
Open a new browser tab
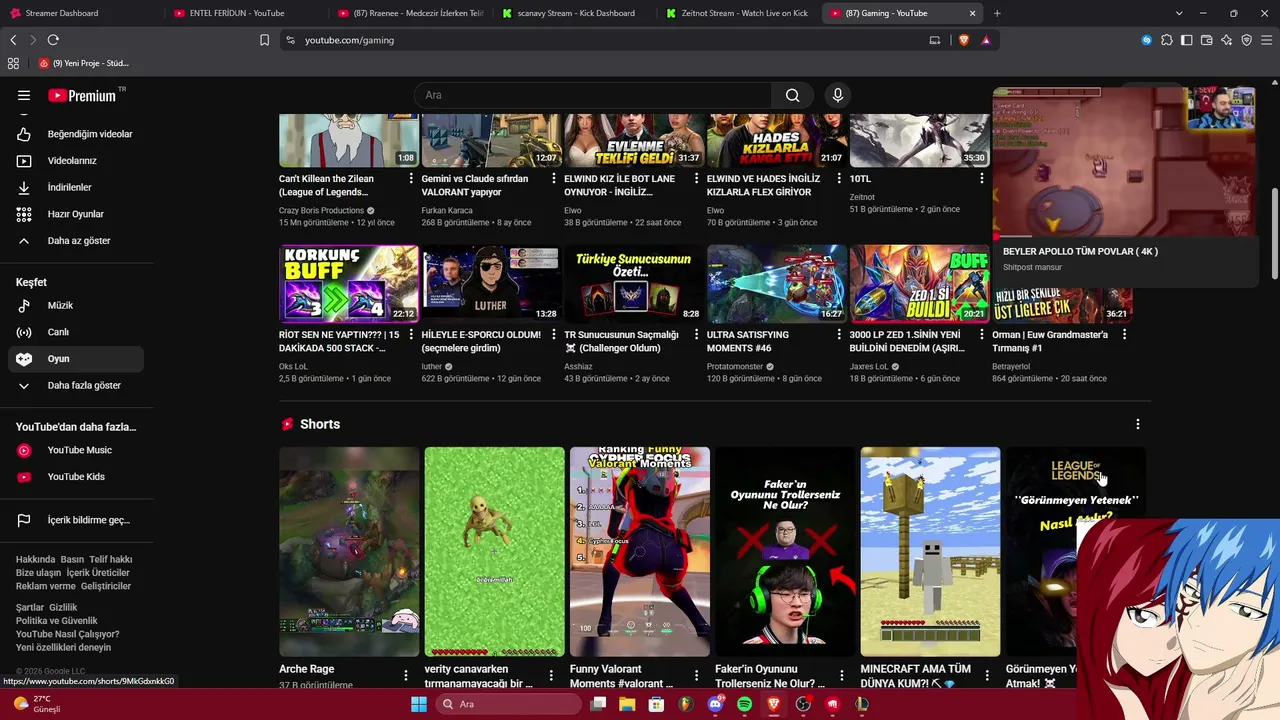click(997, 13)
